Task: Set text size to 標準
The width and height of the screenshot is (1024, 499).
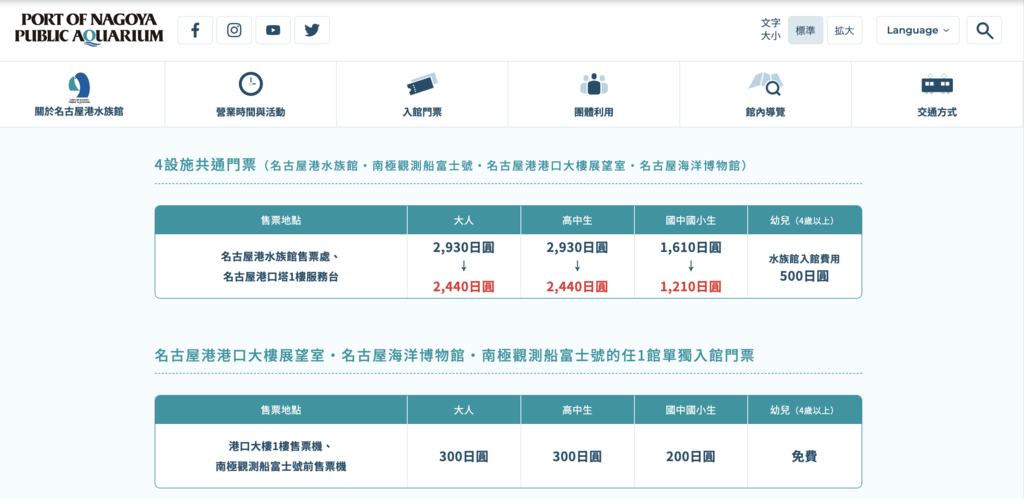Action: click(x=805, y=30)
